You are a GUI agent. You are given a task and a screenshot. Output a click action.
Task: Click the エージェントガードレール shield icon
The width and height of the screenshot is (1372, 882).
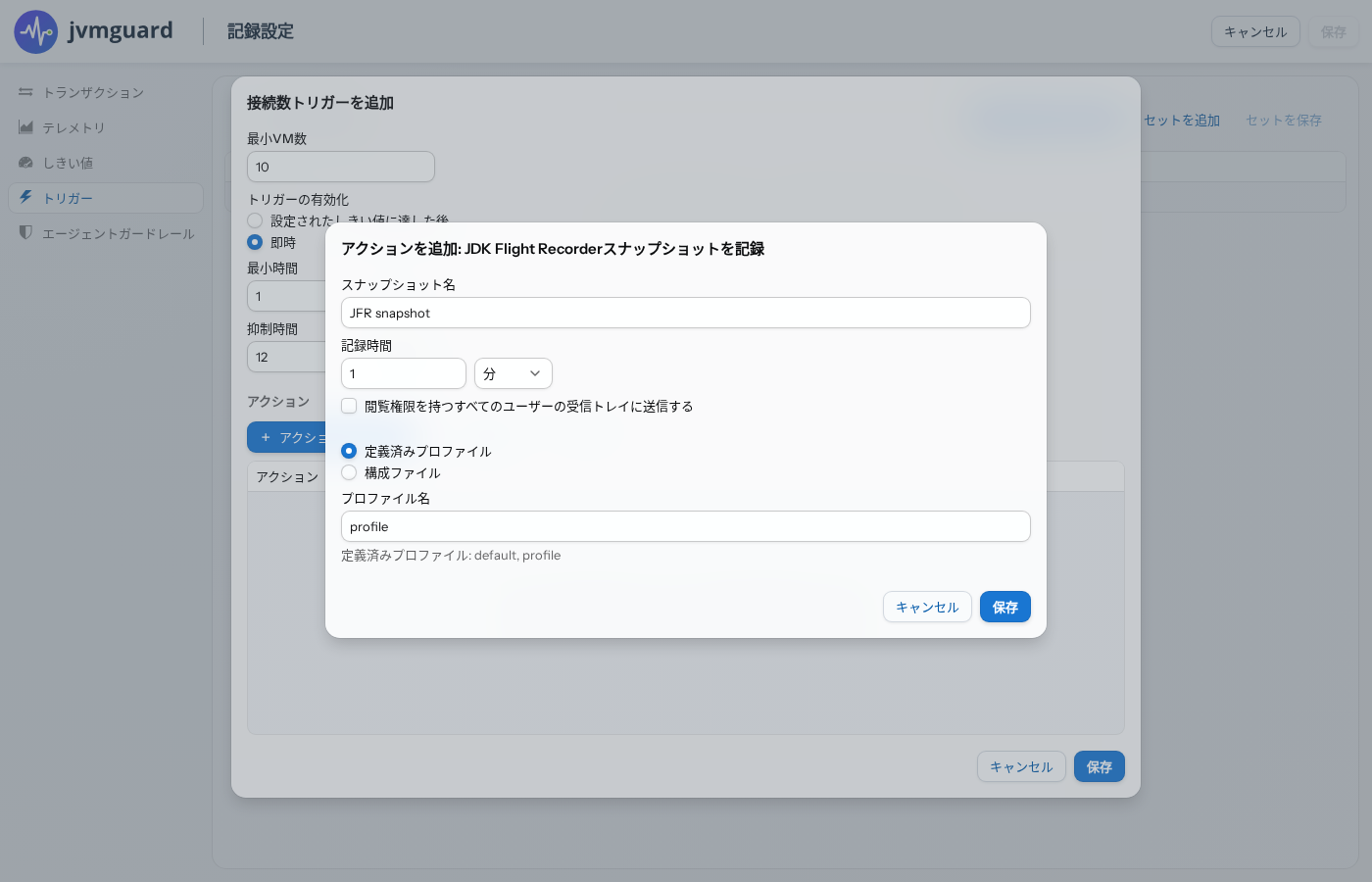click(x=25, y=233)
